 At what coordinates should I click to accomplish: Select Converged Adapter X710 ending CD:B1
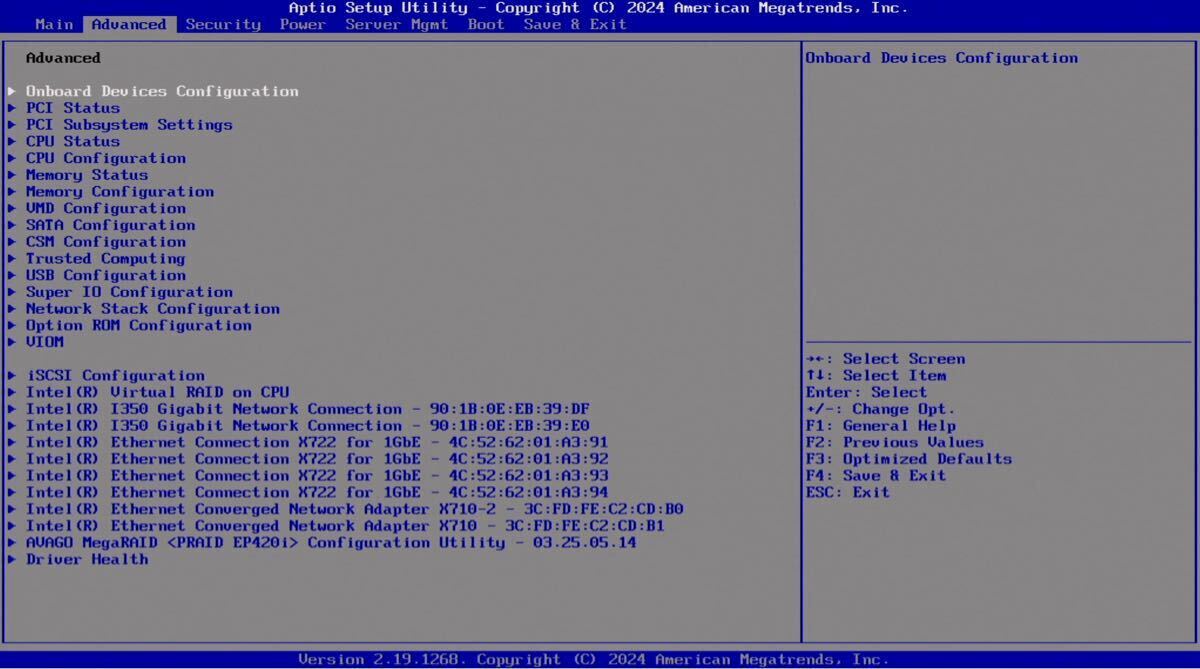345,525
